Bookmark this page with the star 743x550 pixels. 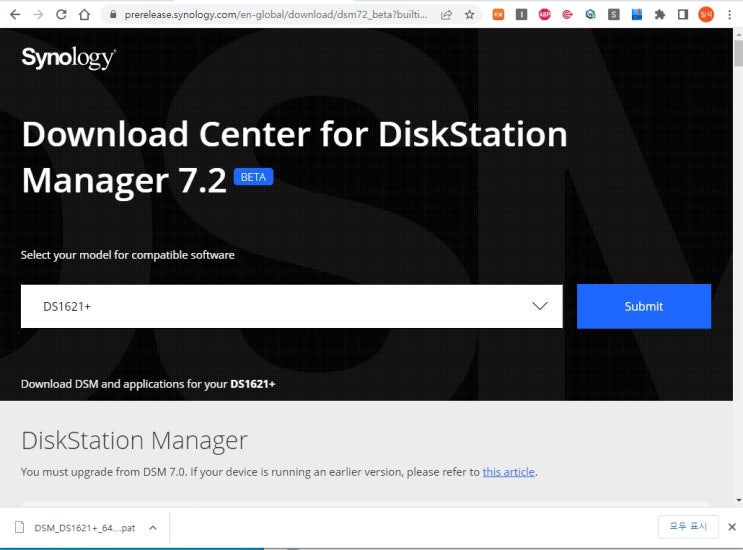pos(470,15)
